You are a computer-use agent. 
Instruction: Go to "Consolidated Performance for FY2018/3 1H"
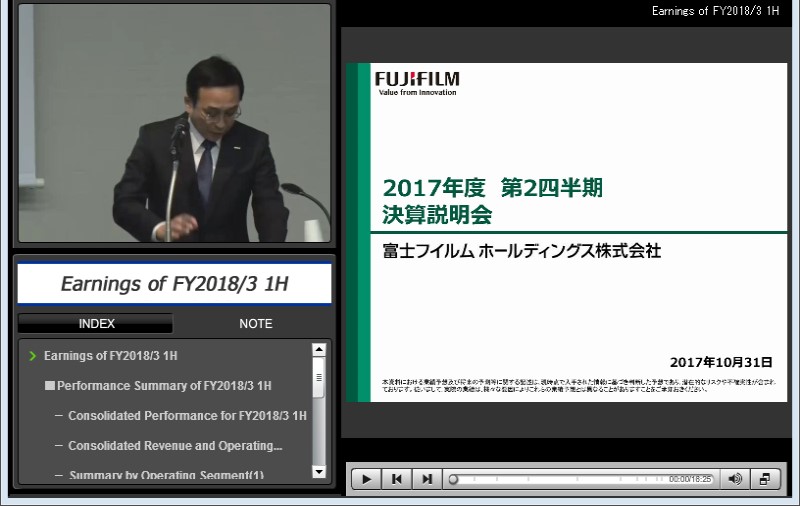click(x=187, y=416)
